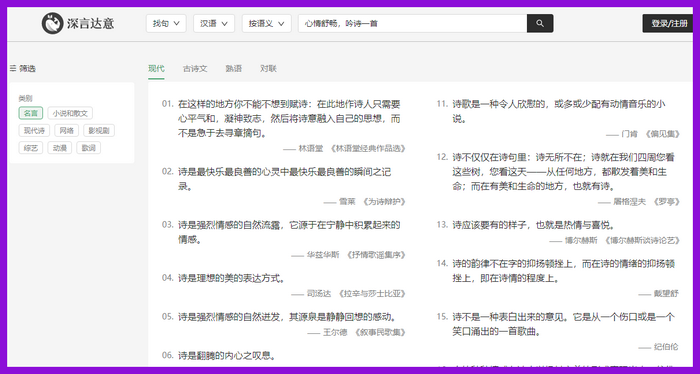
Task: Click result 02 诗是最快乐最良善
Action: (284, 179)
